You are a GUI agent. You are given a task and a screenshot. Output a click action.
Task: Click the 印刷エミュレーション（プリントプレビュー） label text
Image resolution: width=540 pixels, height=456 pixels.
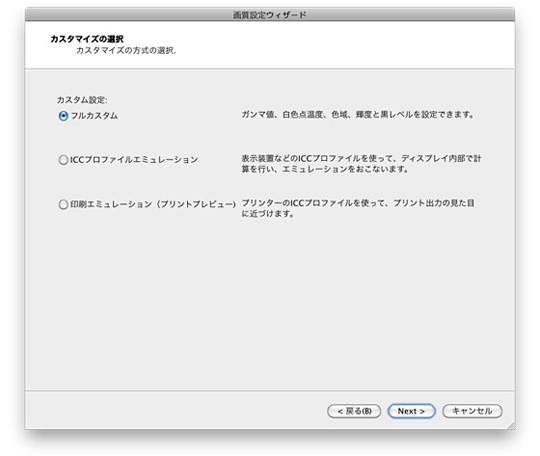[x=153, y=205]
